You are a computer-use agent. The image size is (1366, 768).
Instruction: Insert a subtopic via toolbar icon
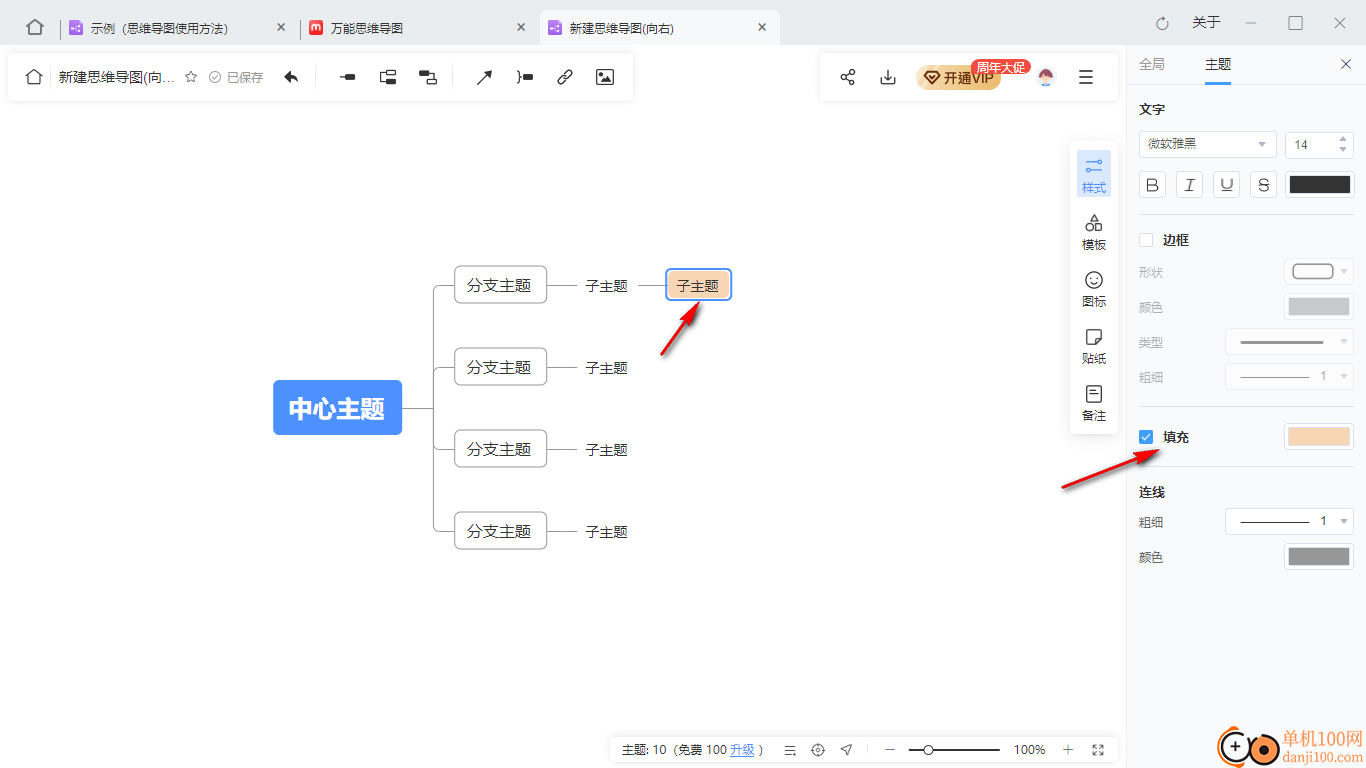pyautogui.click(x=388, y=77)
